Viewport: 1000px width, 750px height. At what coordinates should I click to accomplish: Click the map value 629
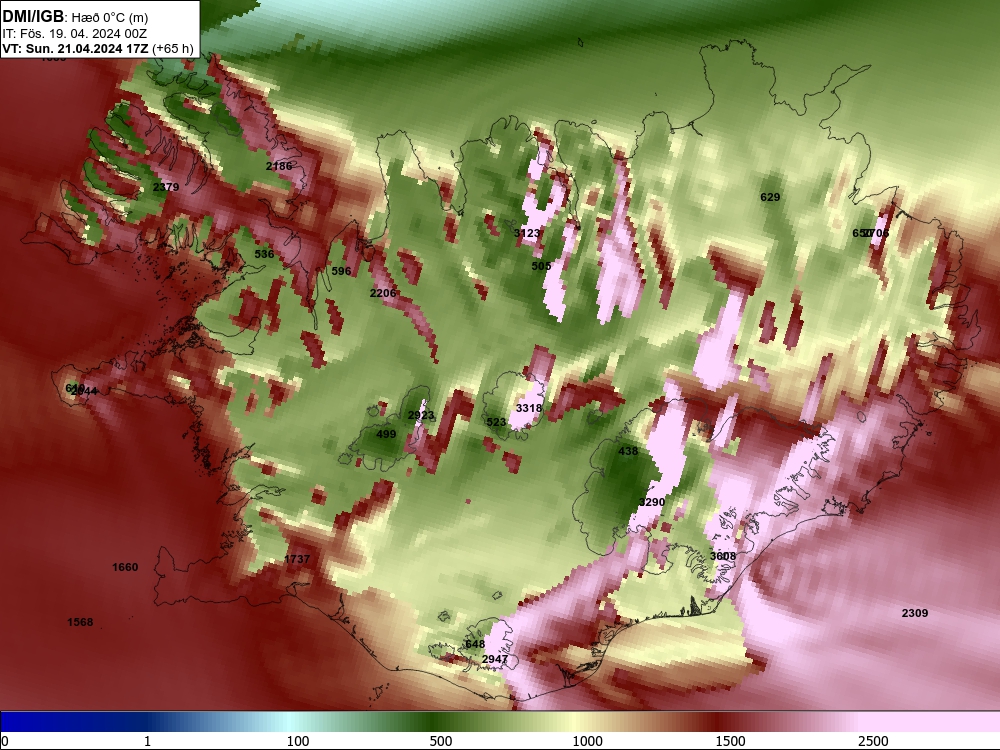point(770,197)
